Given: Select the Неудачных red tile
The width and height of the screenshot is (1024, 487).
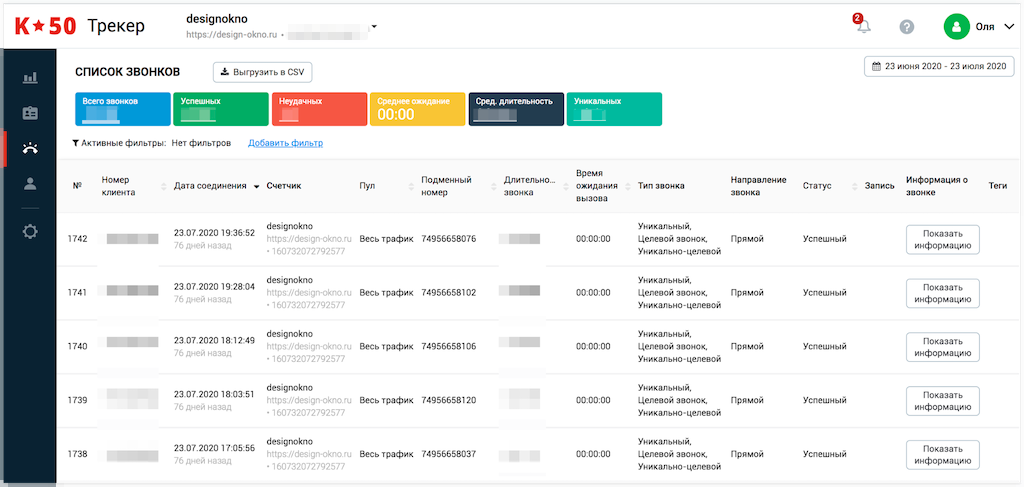Looking at the screenshot, I should (319, 109).
